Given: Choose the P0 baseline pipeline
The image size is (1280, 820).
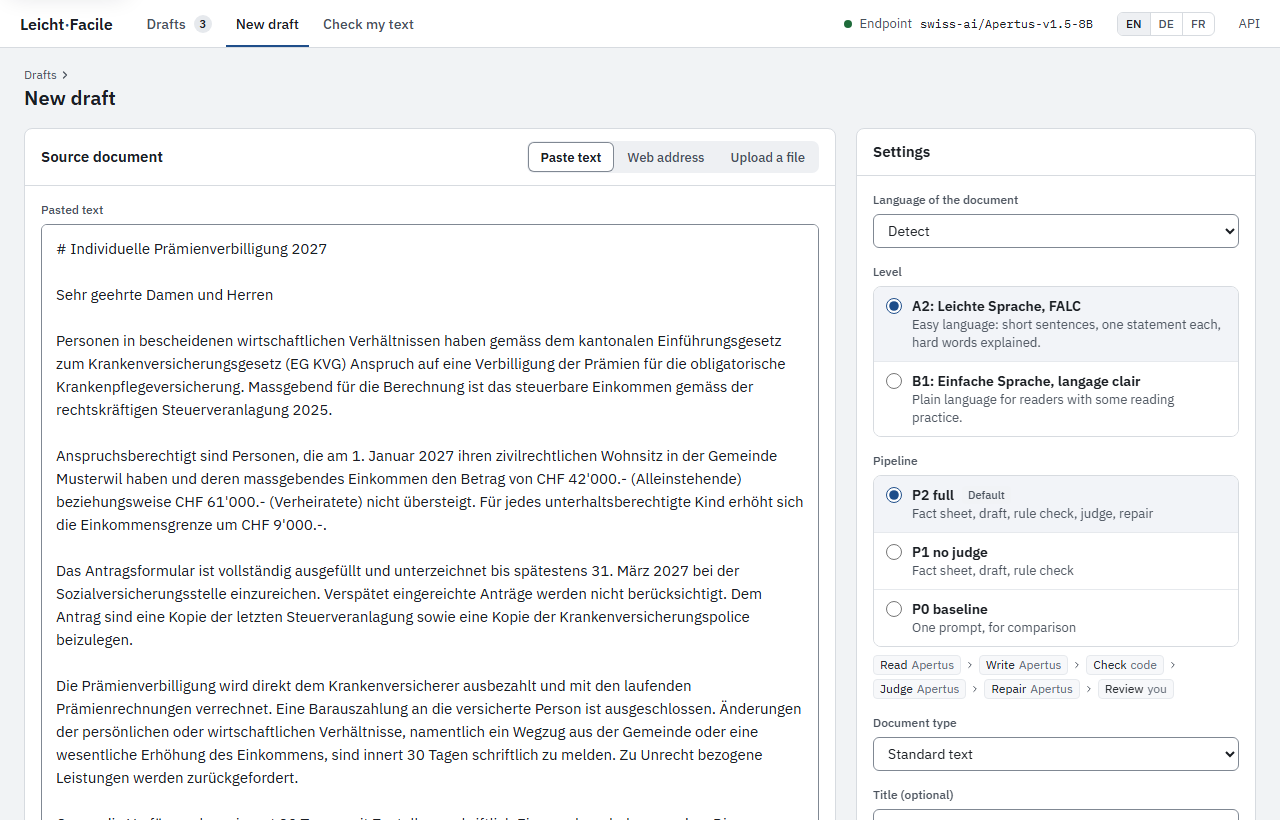Looking at the screenshot, I should pyautogui.click(x=1056, y=618).
